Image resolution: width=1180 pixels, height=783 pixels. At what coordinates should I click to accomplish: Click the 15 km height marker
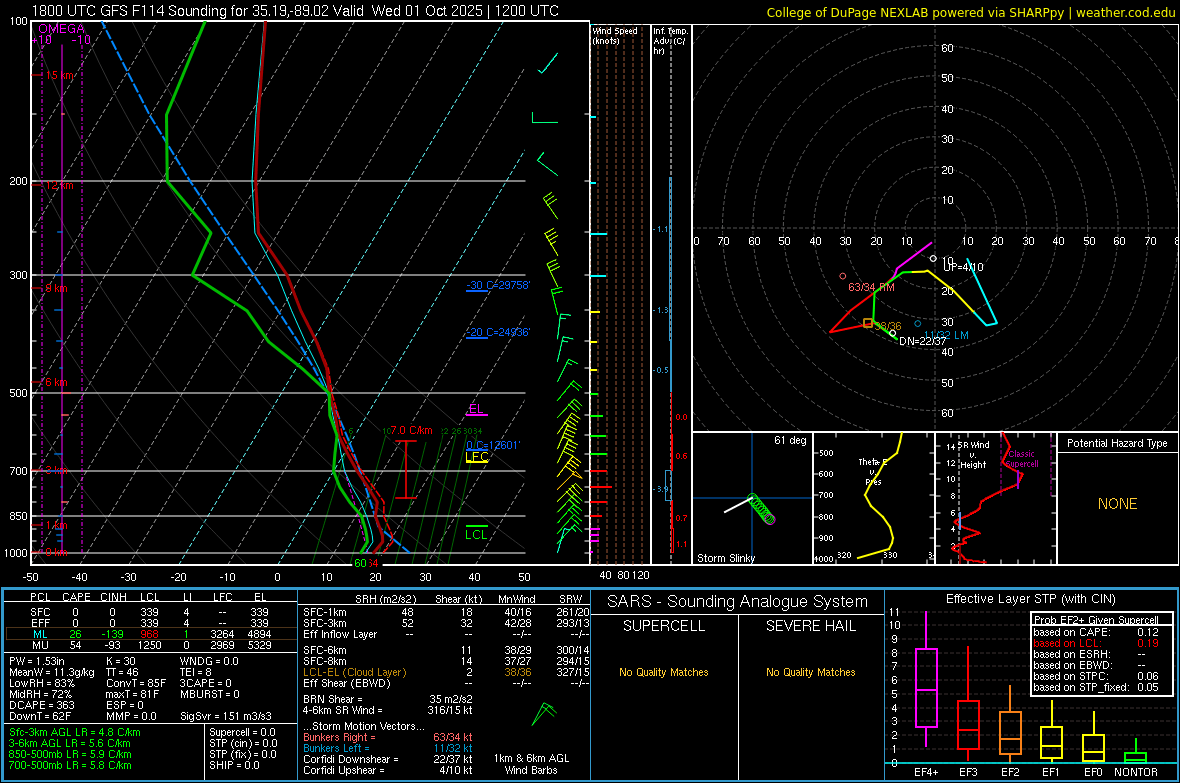(59, 75)
